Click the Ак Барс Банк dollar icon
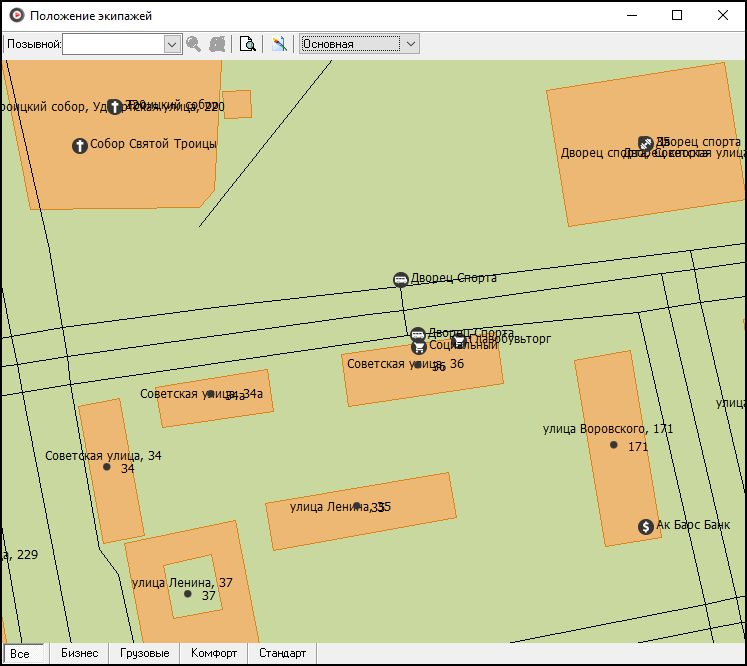747x666 pixels. pos(646,526)
